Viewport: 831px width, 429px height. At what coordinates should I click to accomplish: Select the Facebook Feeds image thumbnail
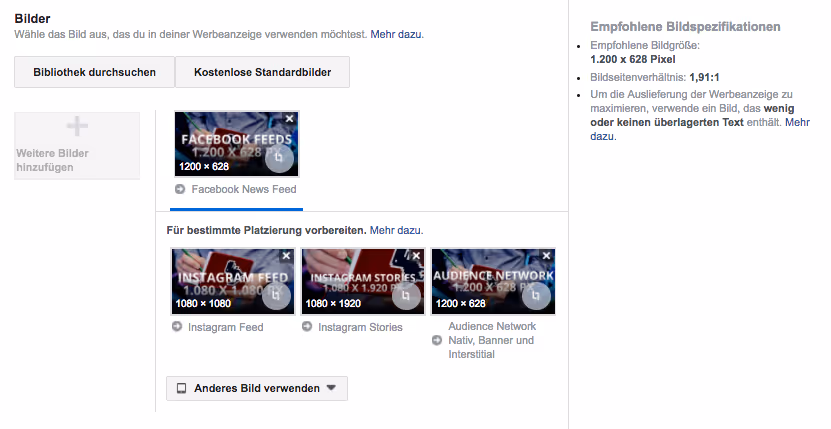pos(237,144)
